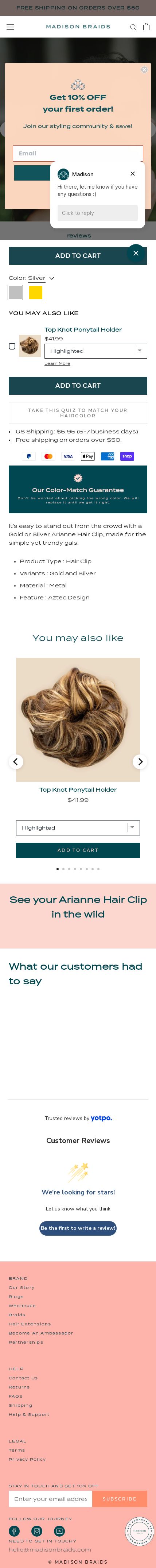Check the Top Knot Ponytail Holder checkbox
This screenshot has height=1568, width=156.
click(12, 346)
